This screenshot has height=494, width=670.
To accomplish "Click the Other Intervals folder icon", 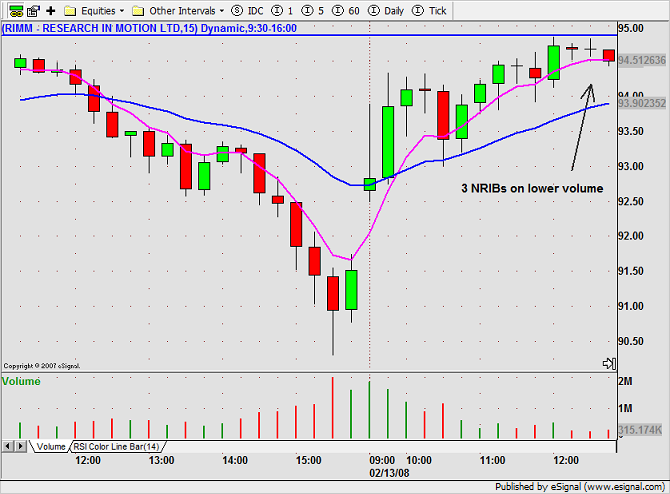I will coord(138,11).
